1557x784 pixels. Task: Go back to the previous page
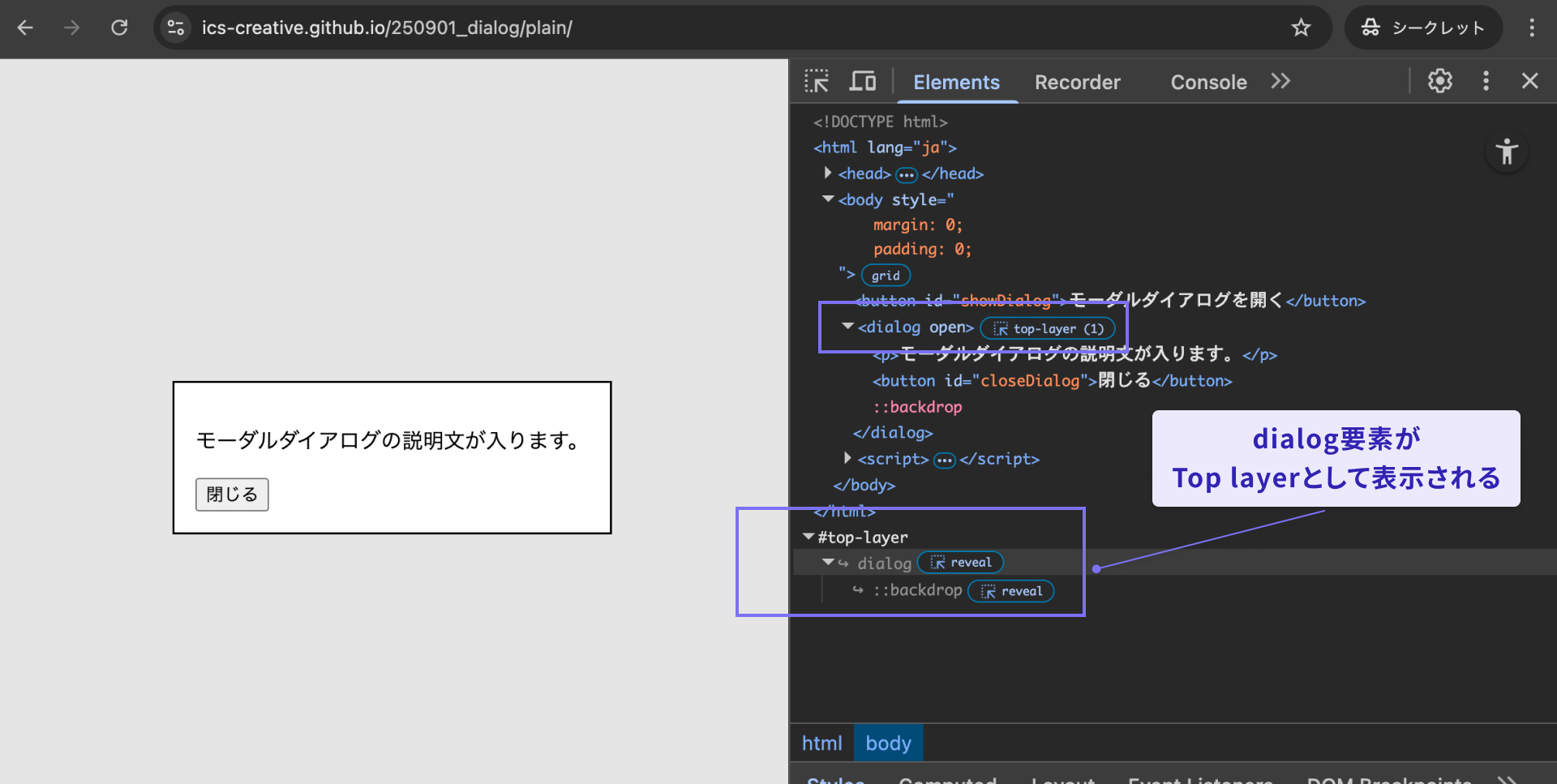[x=25, y=28]
